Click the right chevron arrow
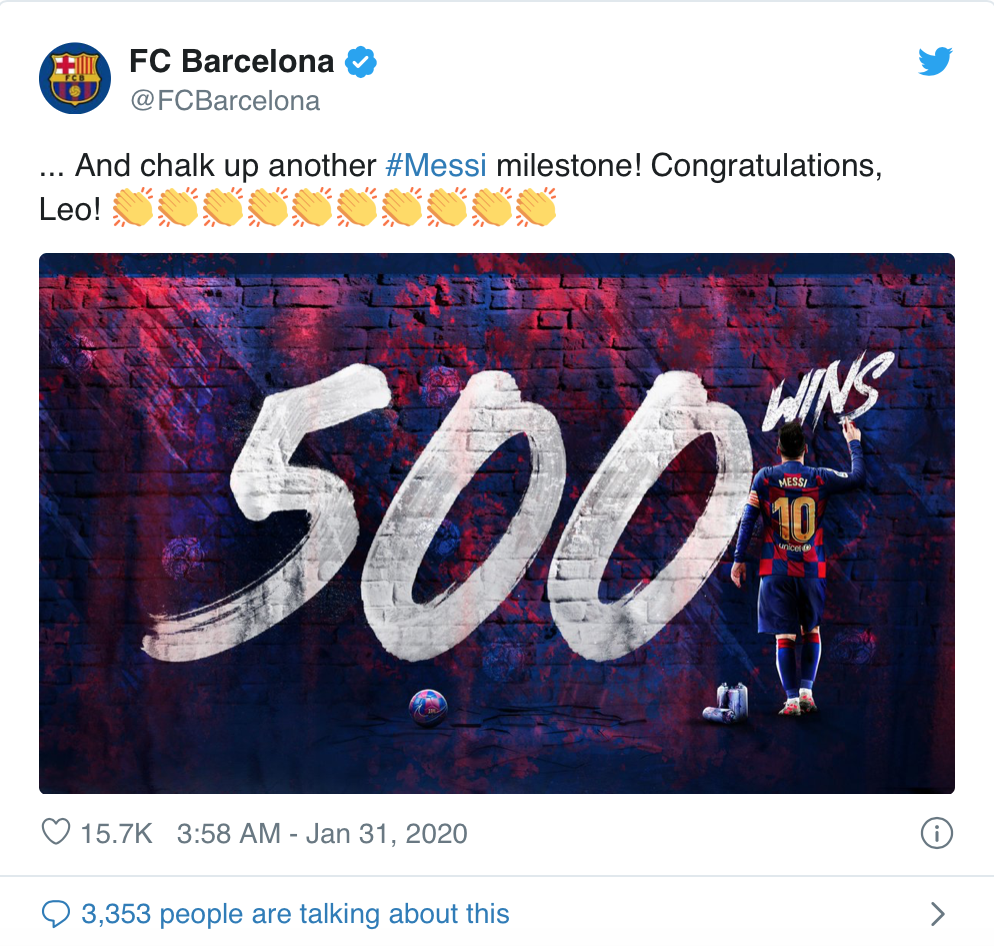Screen dimensions: 994x946 [x=938, y=914]
